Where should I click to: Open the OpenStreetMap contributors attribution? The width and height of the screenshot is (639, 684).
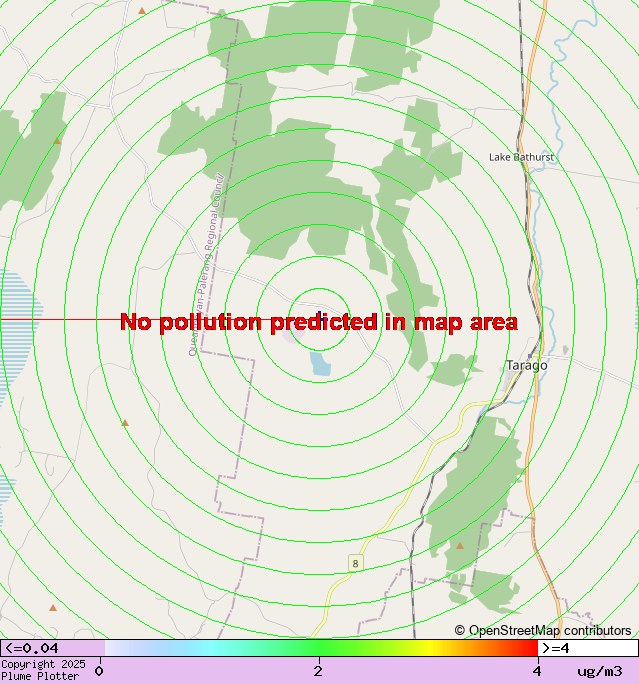(543, 631)
